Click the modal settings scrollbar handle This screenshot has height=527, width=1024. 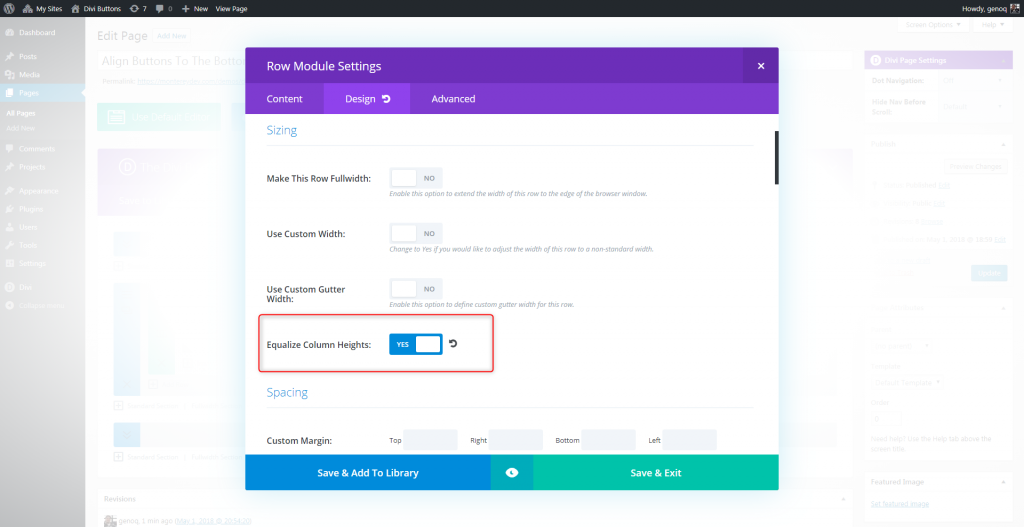point(776,157)
